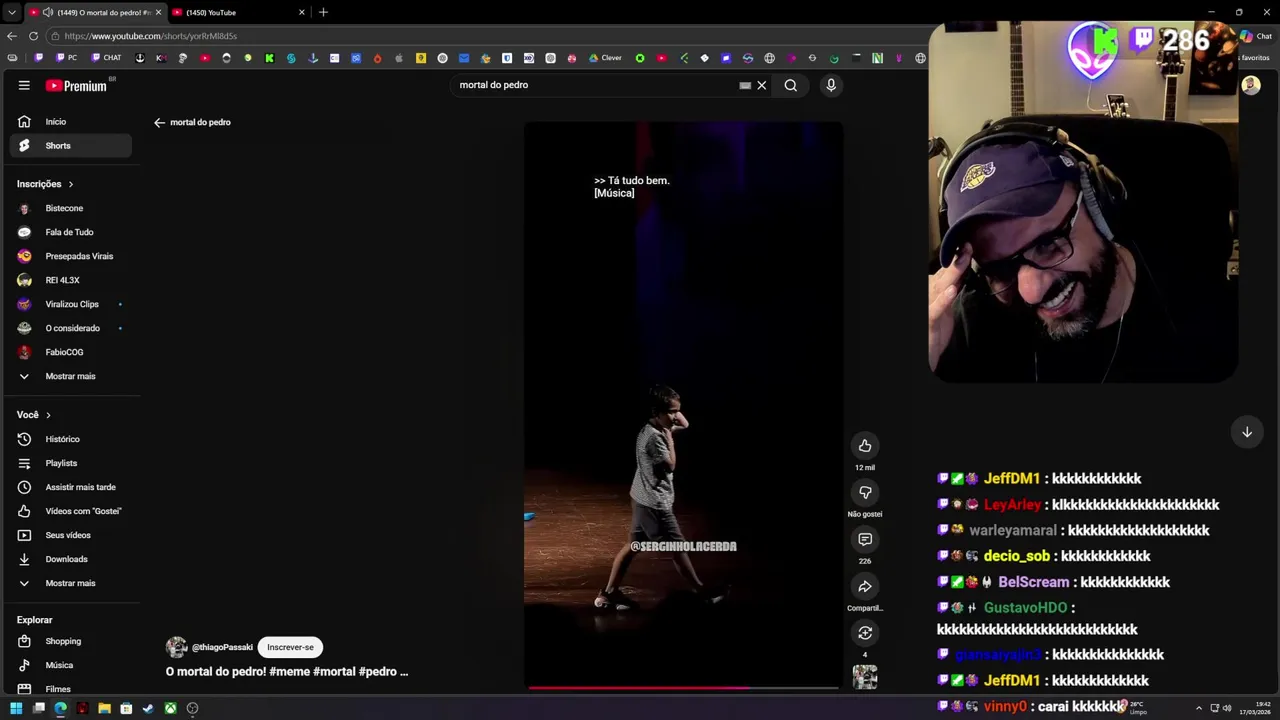The height and width of the screenshot is (720, 1280).
Task: Open a new browser tab
Action: pyautogui.click(x=323, y=12)
